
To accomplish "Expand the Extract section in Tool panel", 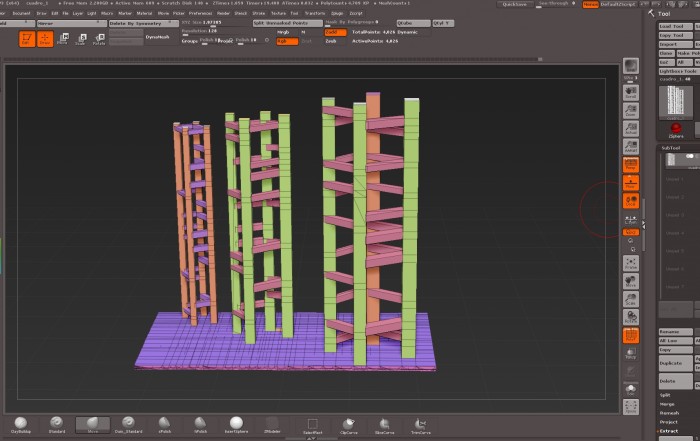I will pos(668,431).
